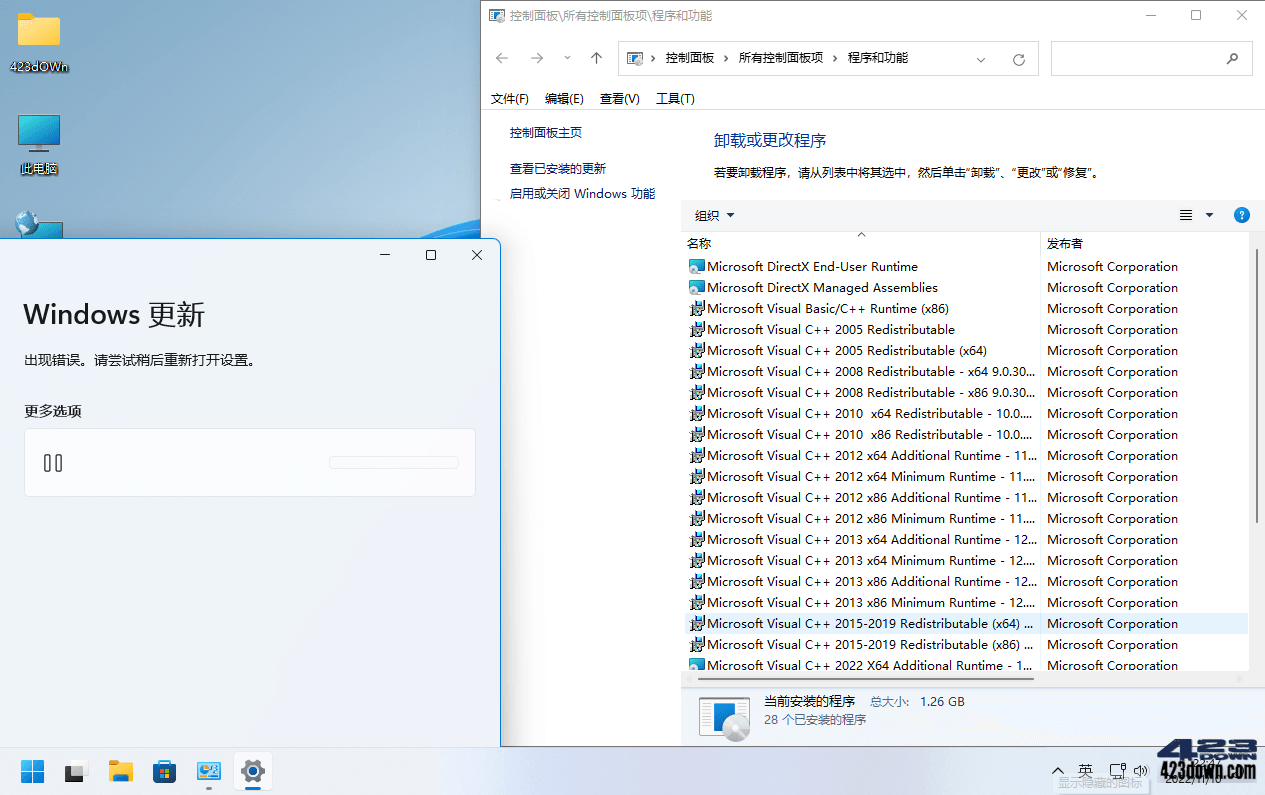Toggle the network icon in system tray
Screen dimensions: 1265x795
click(x=1117, y=771)
